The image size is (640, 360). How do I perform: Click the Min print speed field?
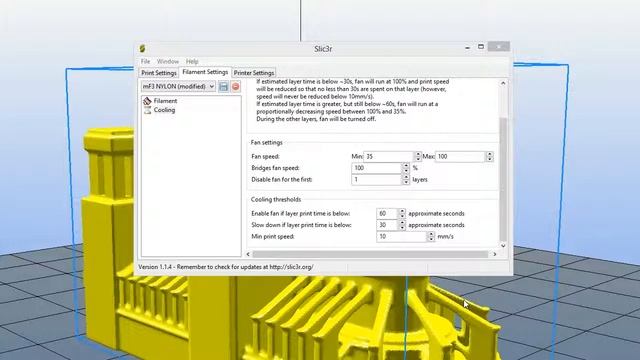[402, 236]
